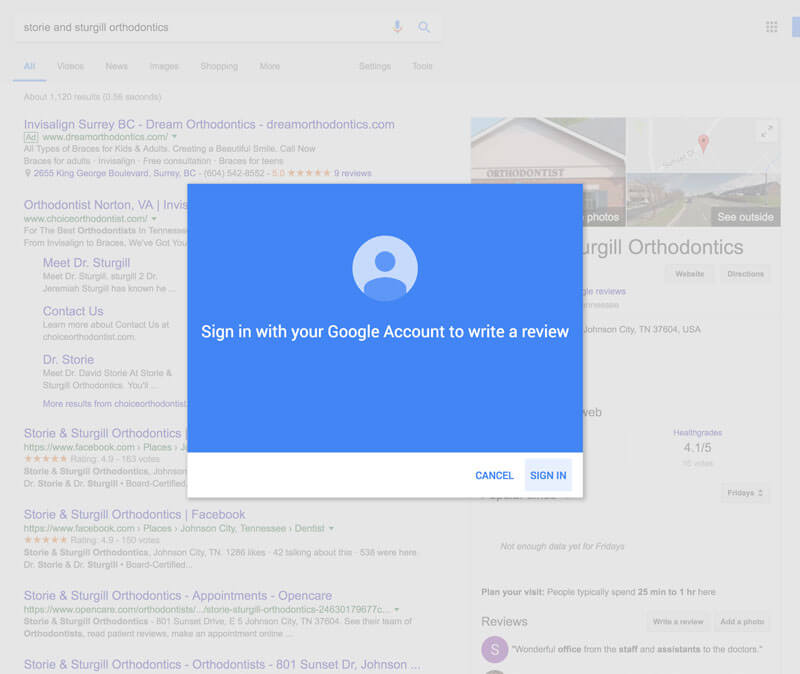
Task: Select the All search tab
Action: pos(30,66)
